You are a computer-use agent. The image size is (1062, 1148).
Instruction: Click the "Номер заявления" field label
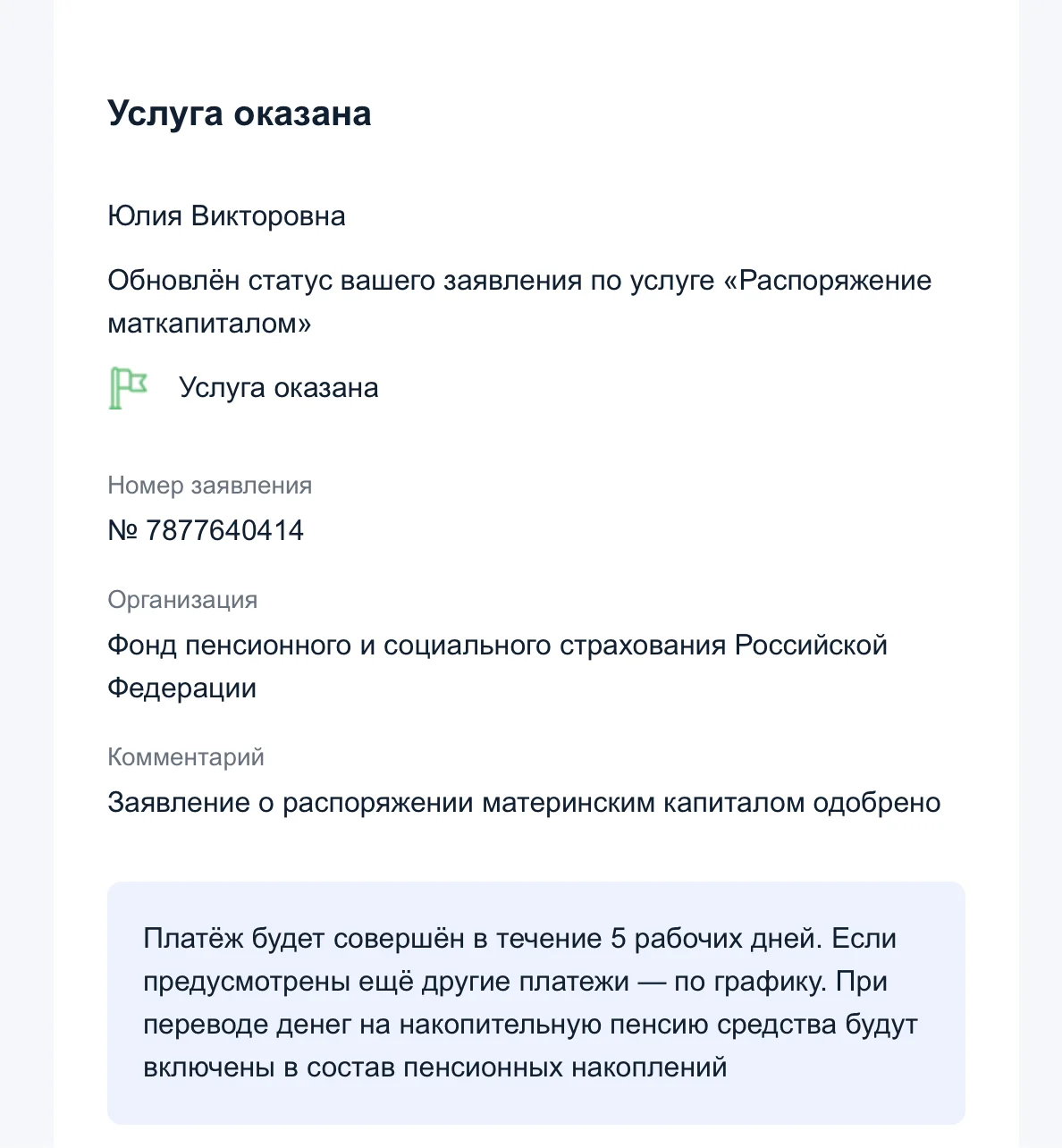click(210, 485)
